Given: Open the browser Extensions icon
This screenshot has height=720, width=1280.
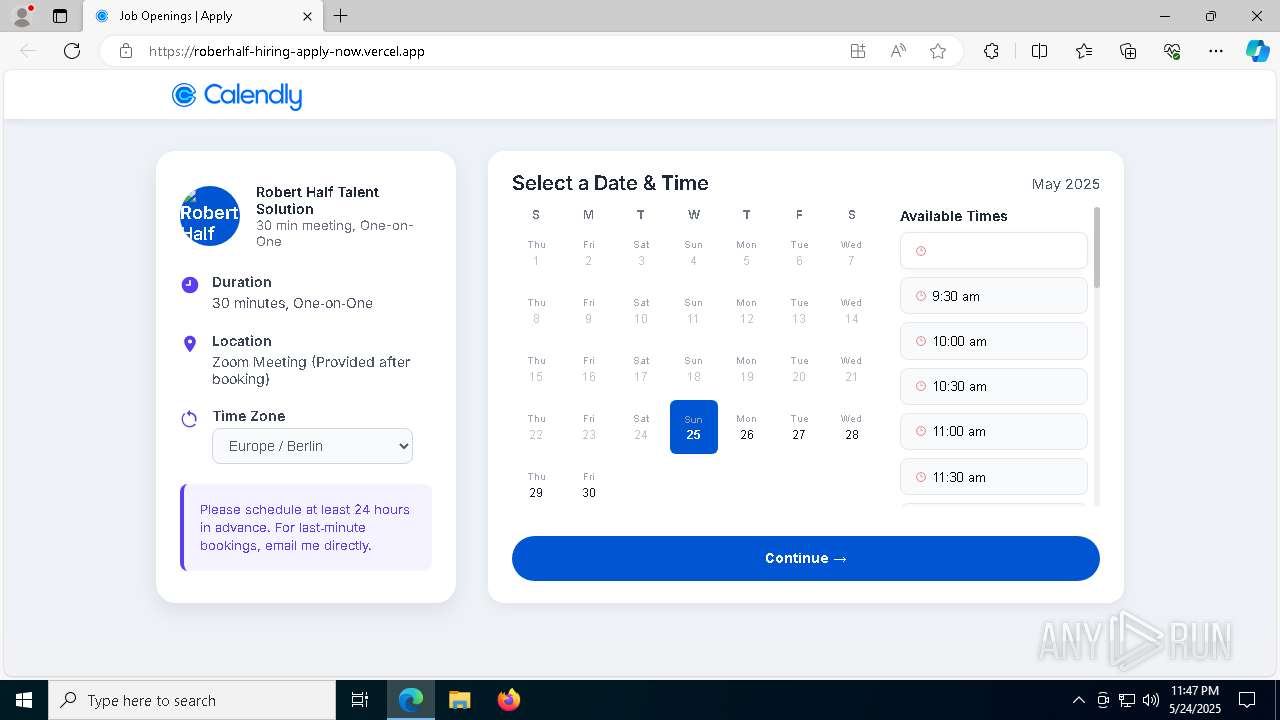Looking at the screenshot, I should (x=991, y=51).
